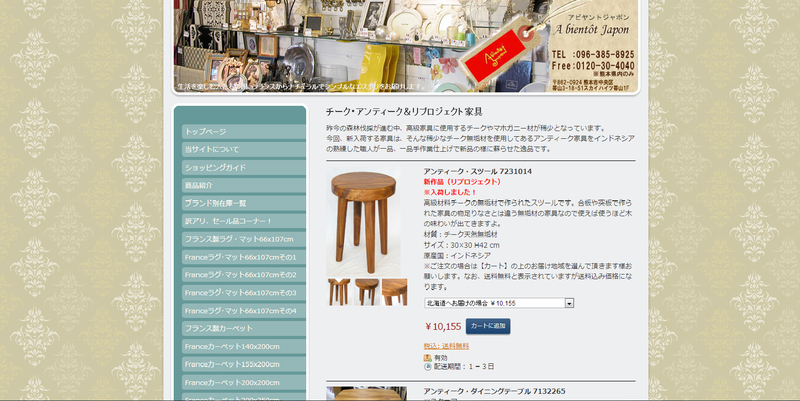The image size is (800, 401).
Task: Open Franceラグ･マット66x107cmその4
Action: pos(244,311)
